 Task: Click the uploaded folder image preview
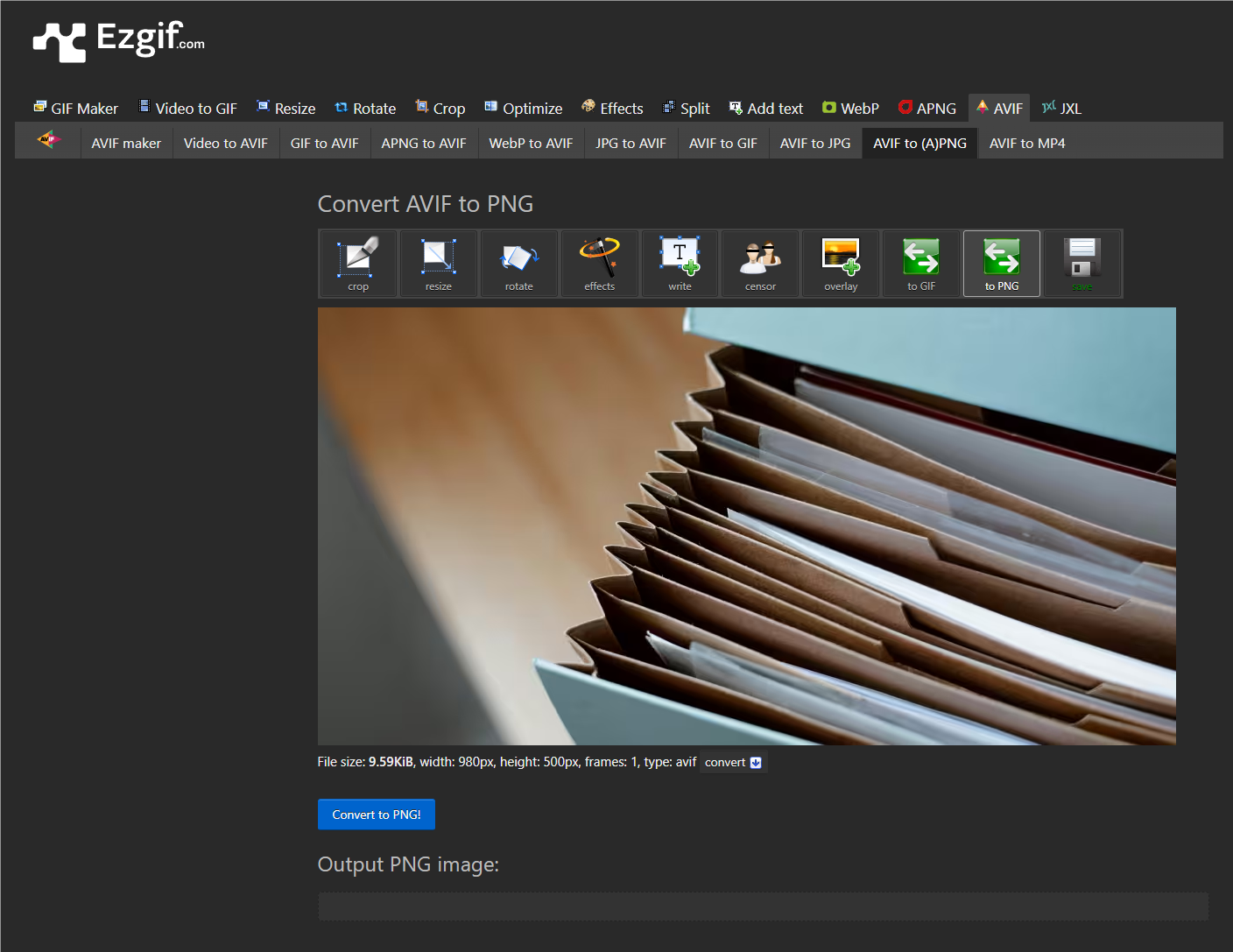pos(746,525)
